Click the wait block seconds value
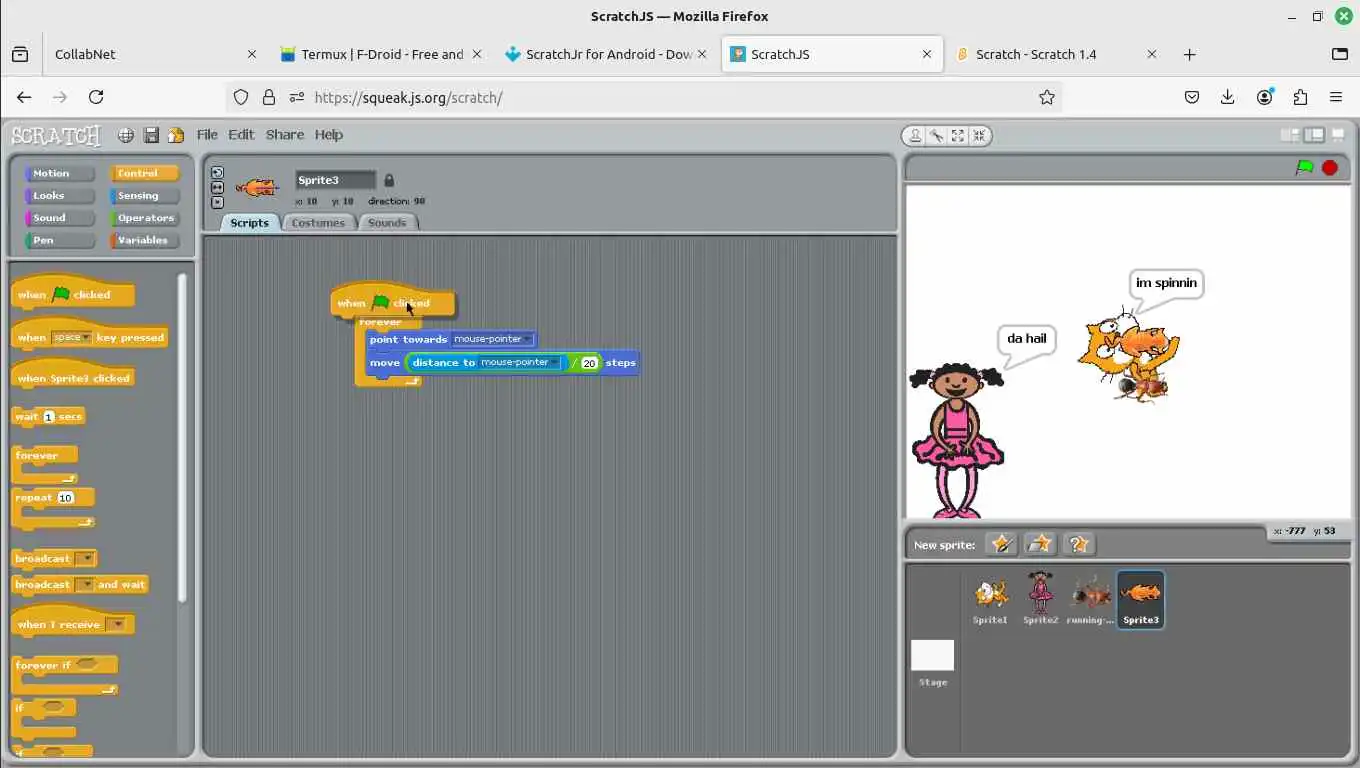The image size is (1360, 768). click(x=48, y=417)
